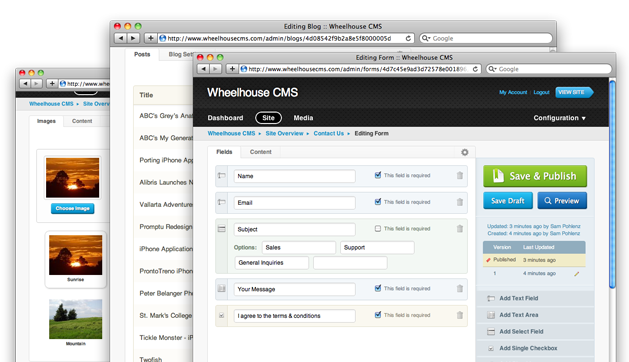The width and height of the screenshot is (629, 362).
Task: Check 'This field is required' for Subject
Action: point(377,228)
